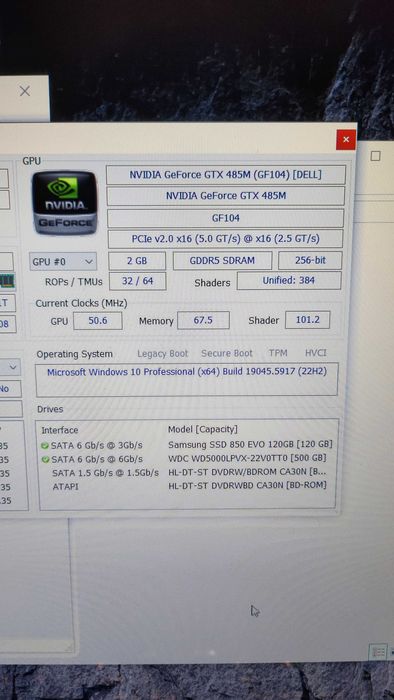Click the second NVIDIA GeForce GTX 485M field
The image size is (394, 700).
(226, 196)
